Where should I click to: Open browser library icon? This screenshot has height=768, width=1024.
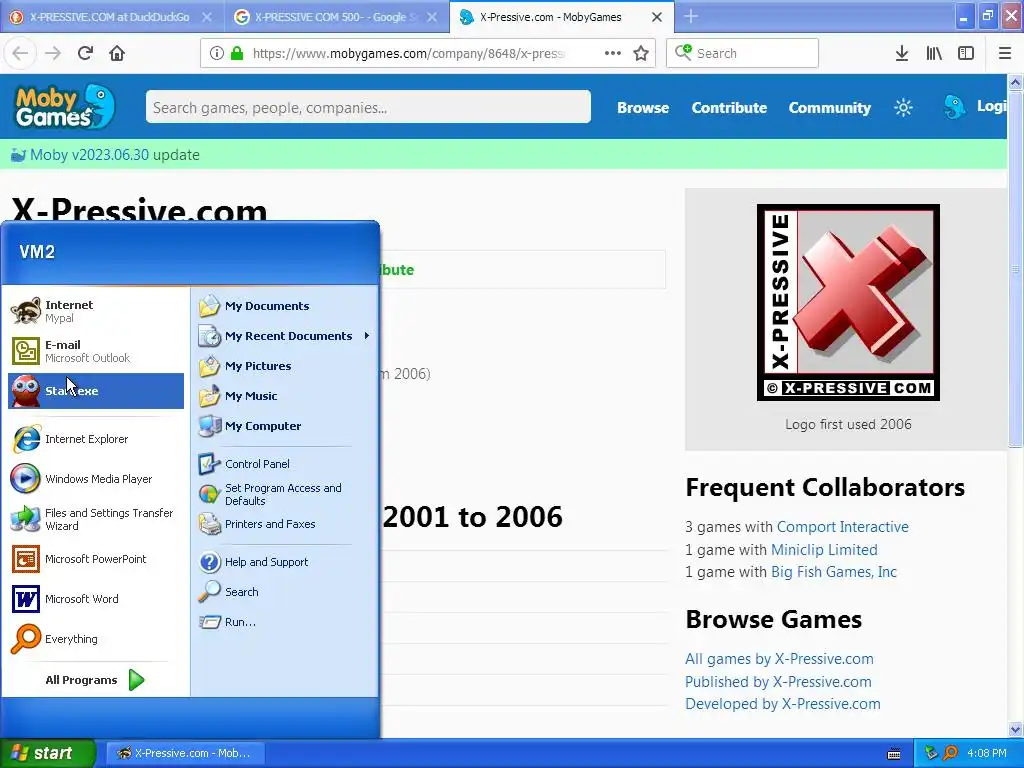pos(934,53)
